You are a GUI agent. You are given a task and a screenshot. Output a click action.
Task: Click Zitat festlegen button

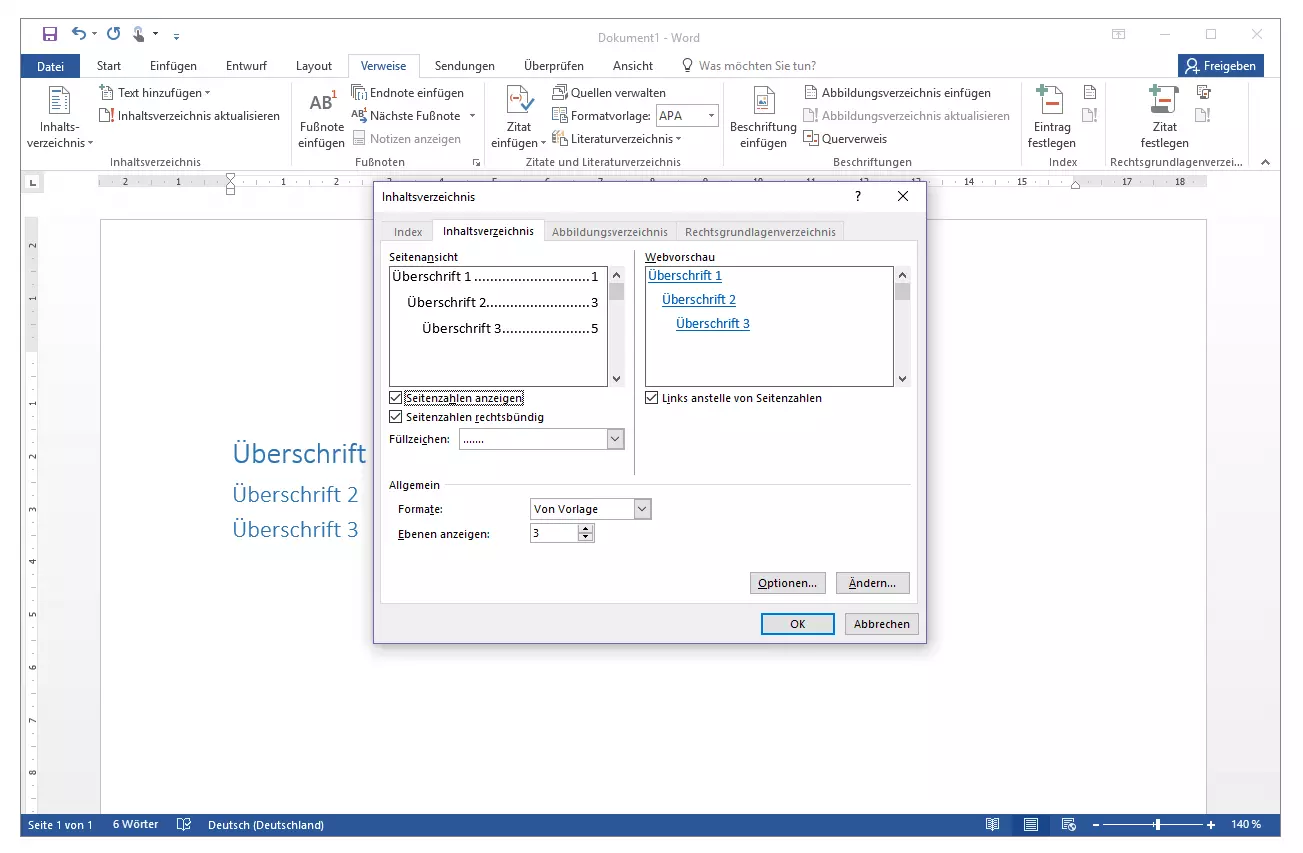[x=1164, y=118]
